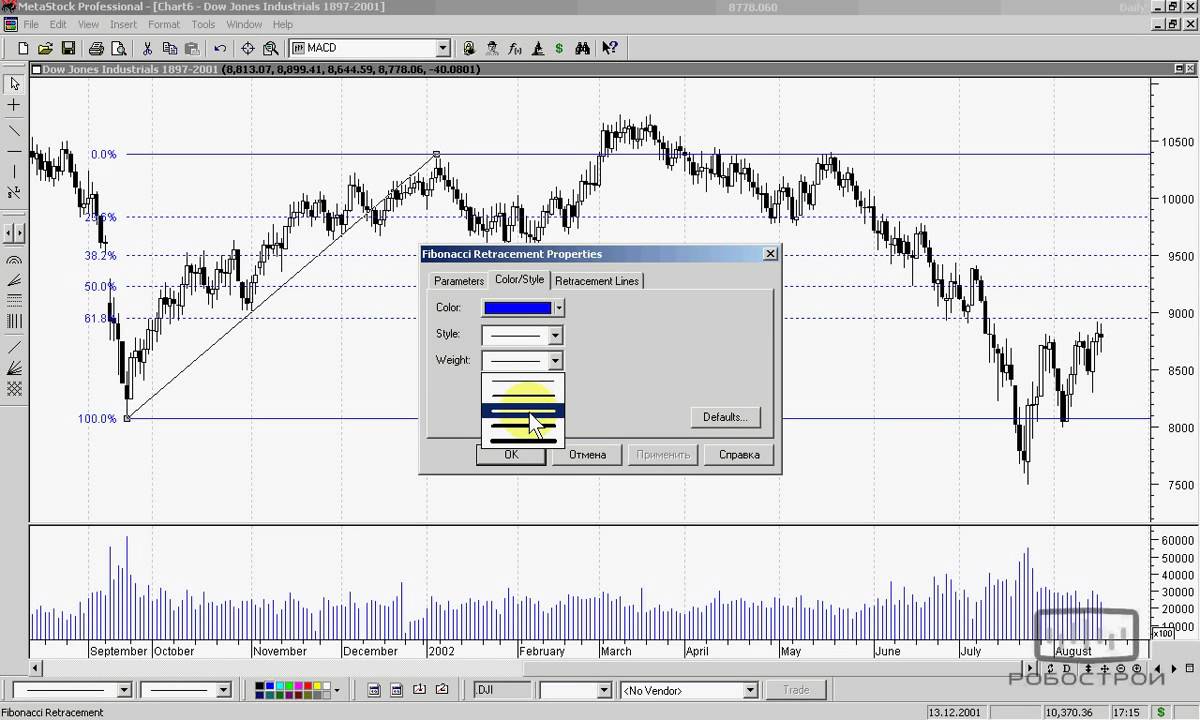Select the S/L regression line tool
1200x720 pixels.
pos(14,192)
